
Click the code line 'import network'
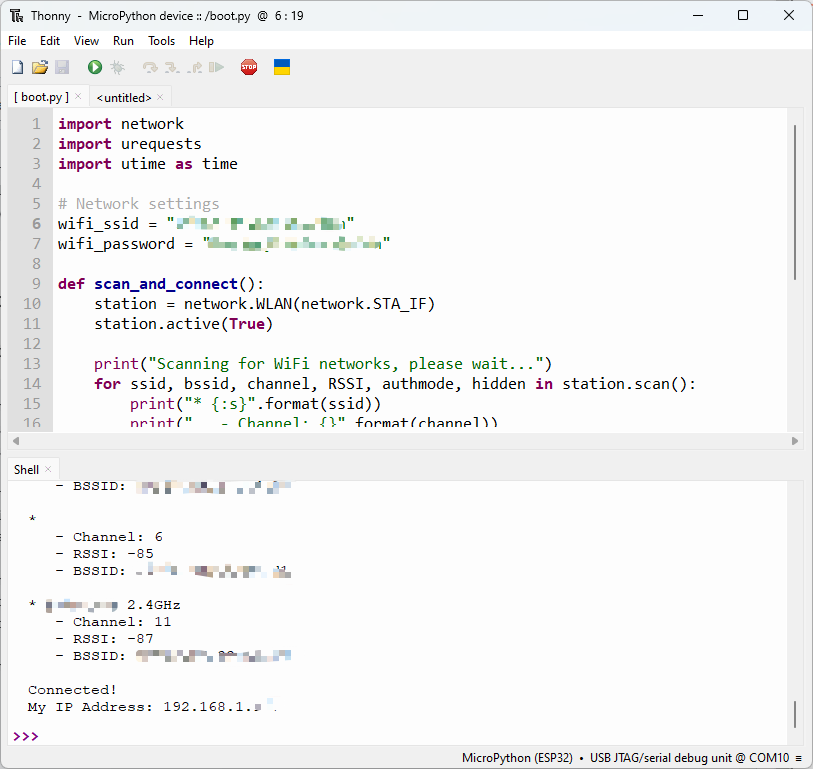tap(121, 124)
